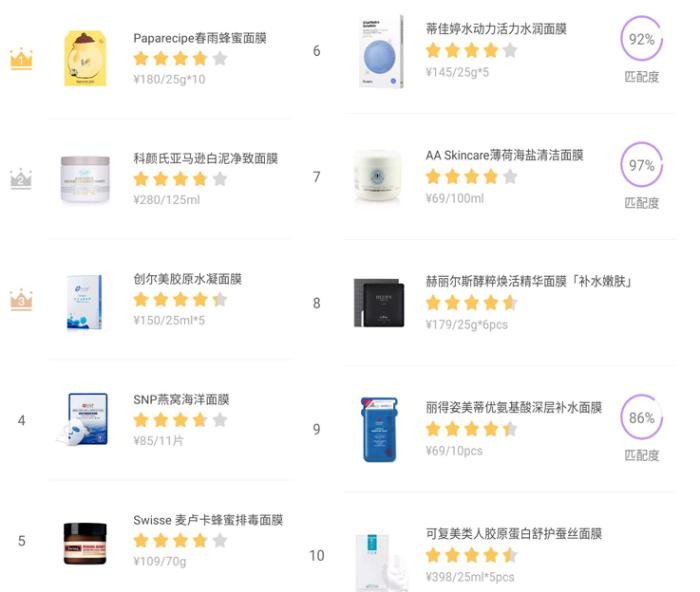This screenshot has width=700, height=592.
Task: Select the 创尔美 collagen mask thumbnail
Action: (84, 300)
